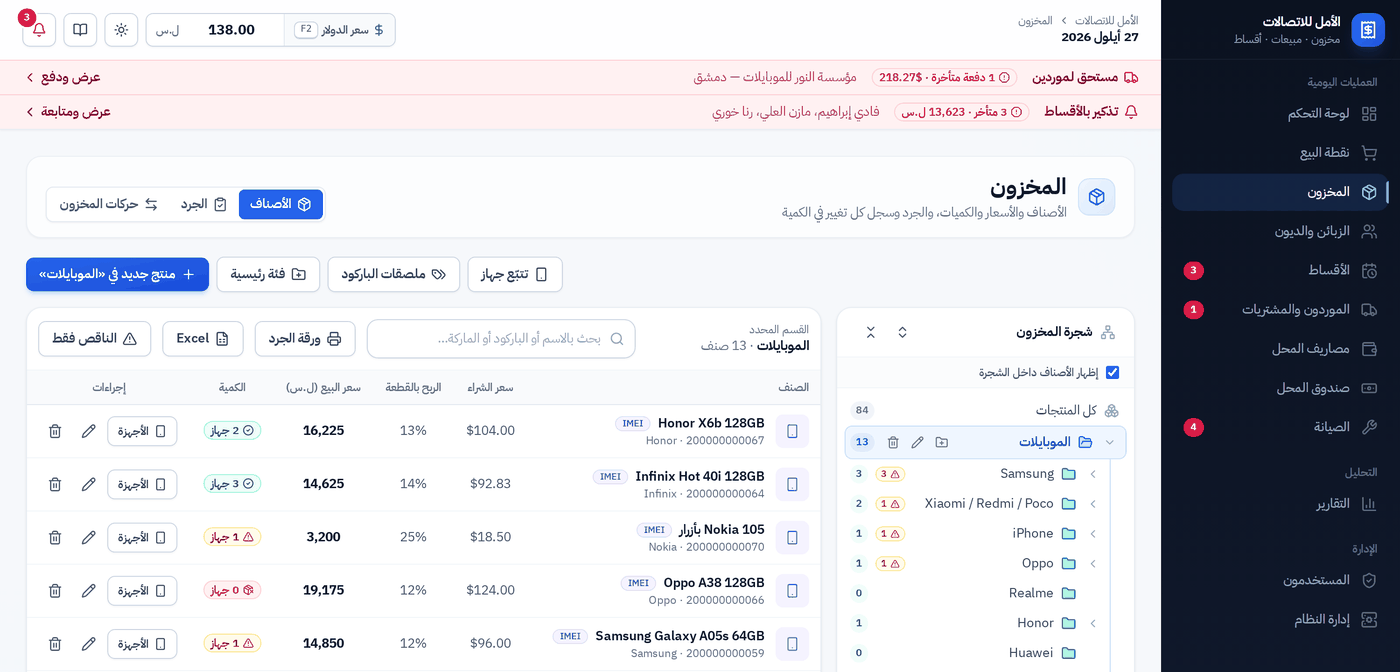The image size is (1400, 672).
Task: Open الصيانة maintenance wrench item
Action: (x=1280, y=427)
